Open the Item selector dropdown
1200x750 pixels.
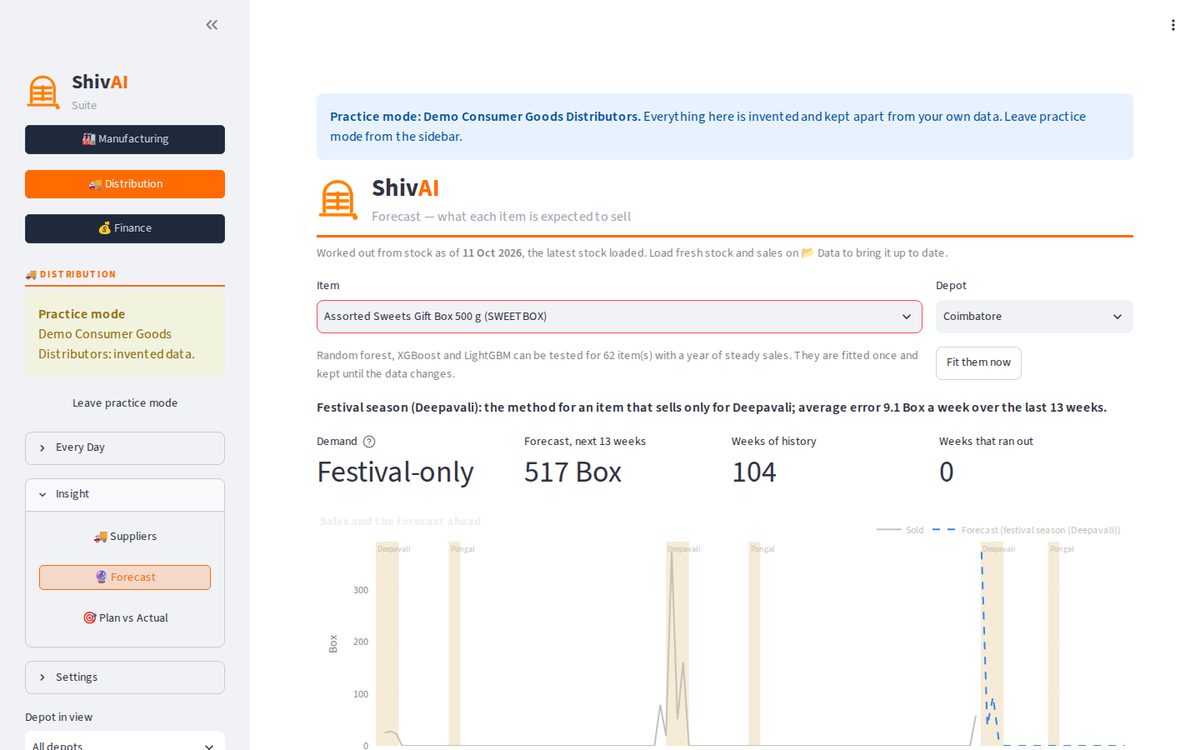(x=619, y=316)
